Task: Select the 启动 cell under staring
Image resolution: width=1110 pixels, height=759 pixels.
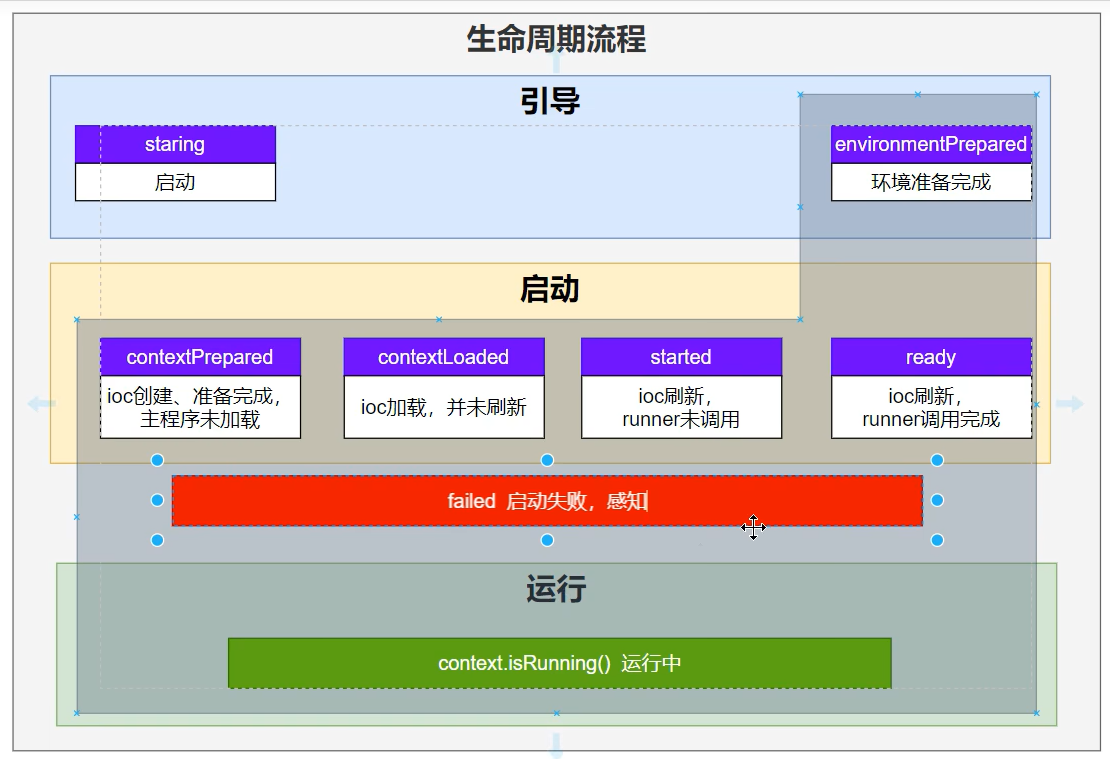Action: (176, 182)
